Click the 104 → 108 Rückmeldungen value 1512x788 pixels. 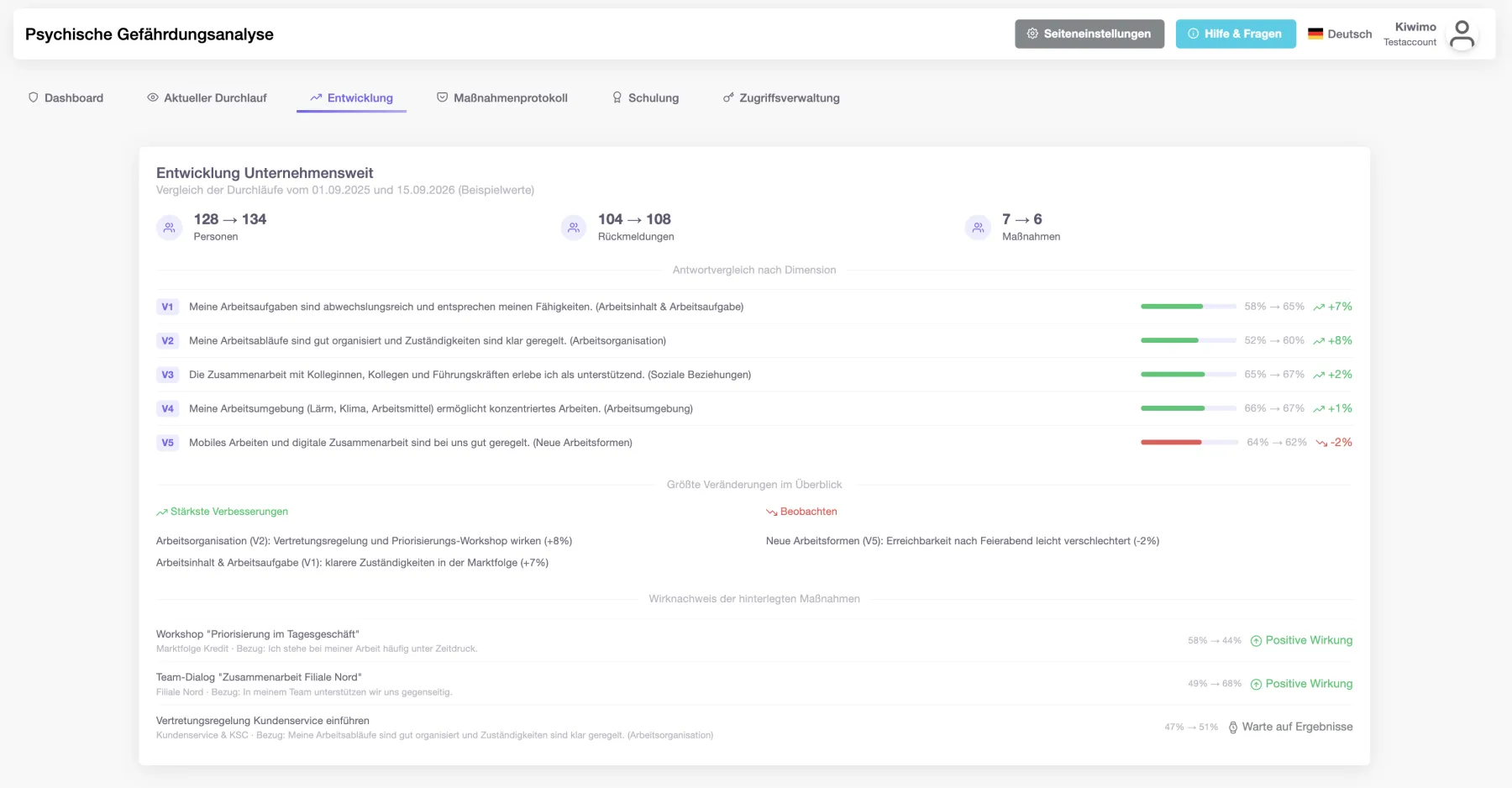634,219
